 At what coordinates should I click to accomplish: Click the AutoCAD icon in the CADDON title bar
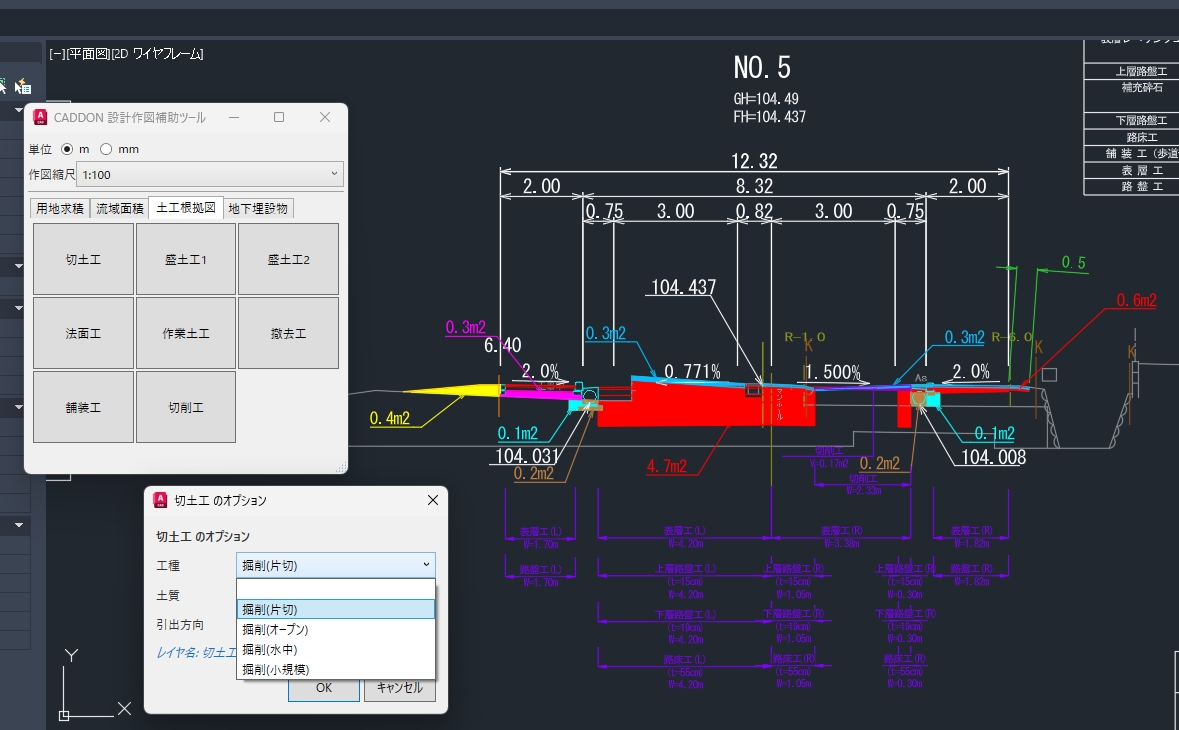pos(40,117)
